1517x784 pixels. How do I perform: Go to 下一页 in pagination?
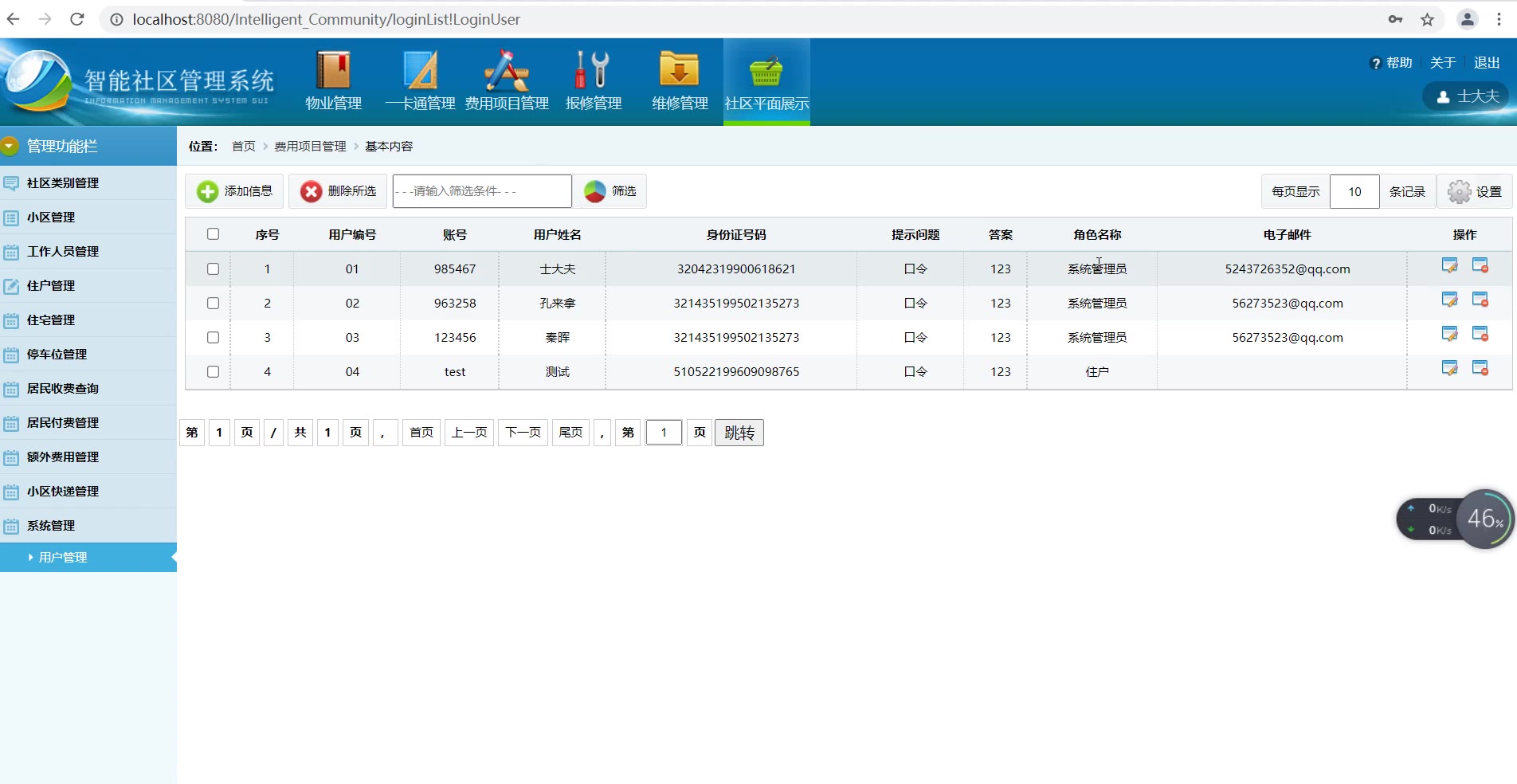pos(523,433)
